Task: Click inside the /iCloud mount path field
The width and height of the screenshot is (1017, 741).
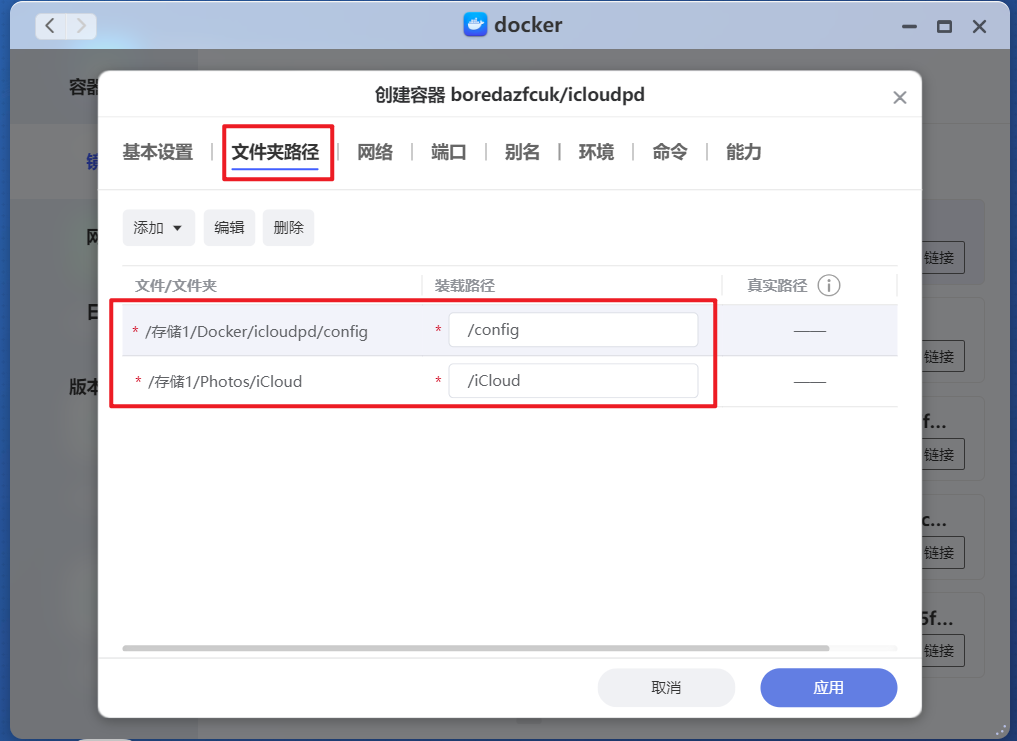Action: tap(573, 380)
